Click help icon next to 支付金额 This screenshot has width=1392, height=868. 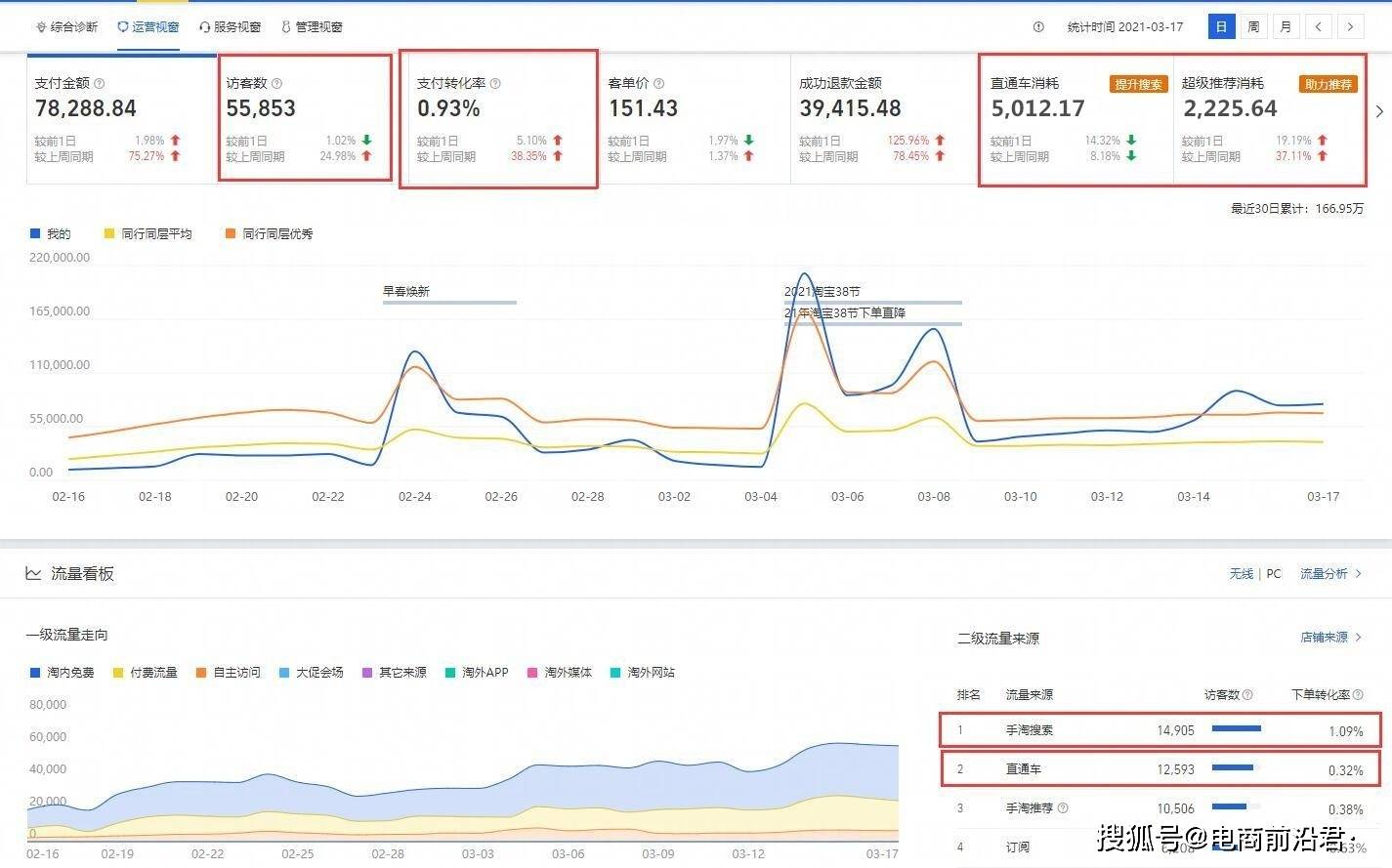[99, 84]
